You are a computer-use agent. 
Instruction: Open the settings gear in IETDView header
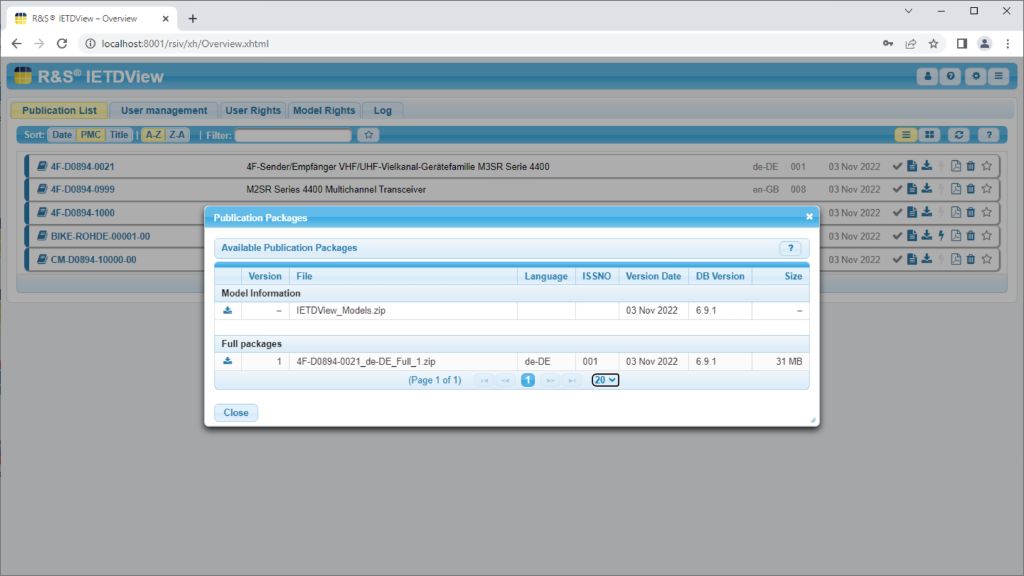point(976,76)
